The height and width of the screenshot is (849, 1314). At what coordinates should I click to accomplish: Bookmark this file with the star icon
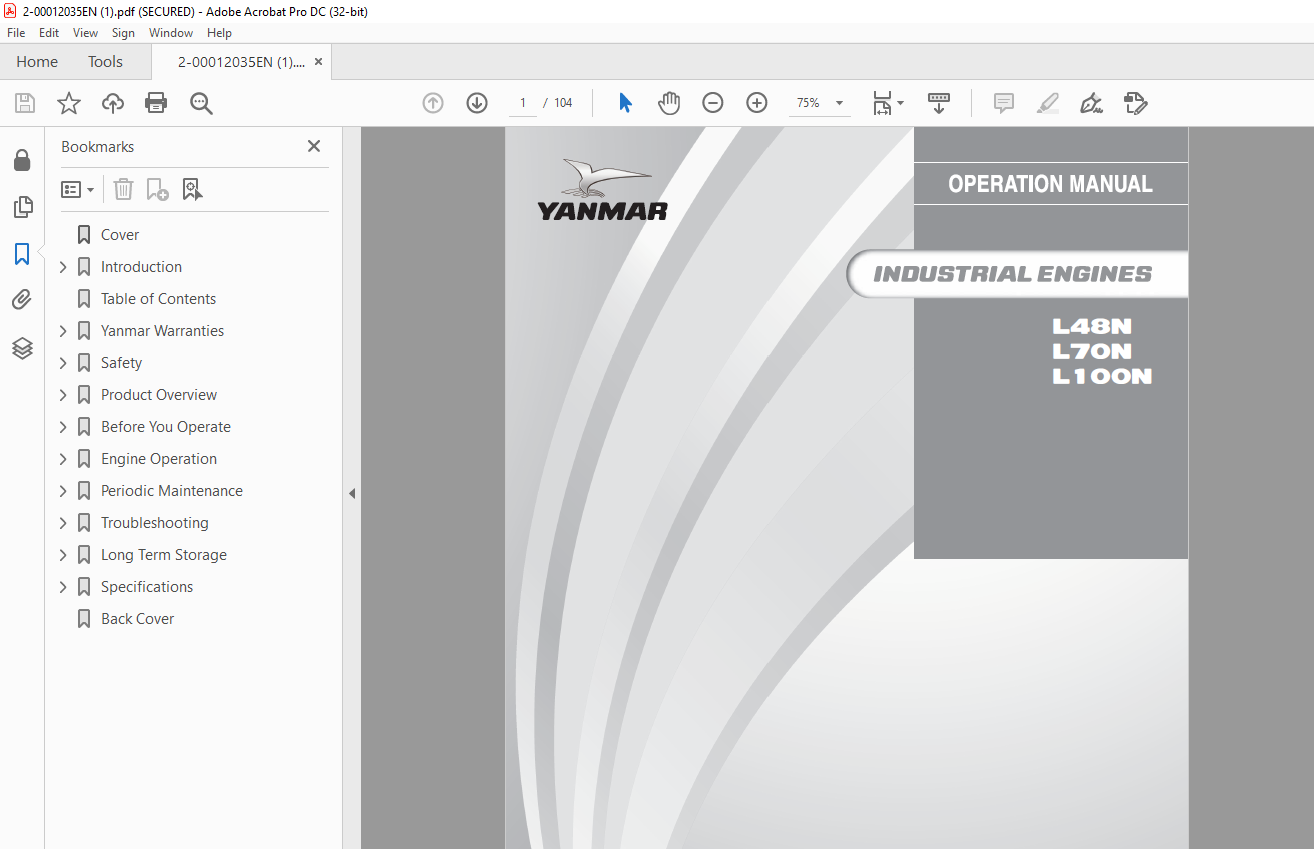click(x=69, y=103)
